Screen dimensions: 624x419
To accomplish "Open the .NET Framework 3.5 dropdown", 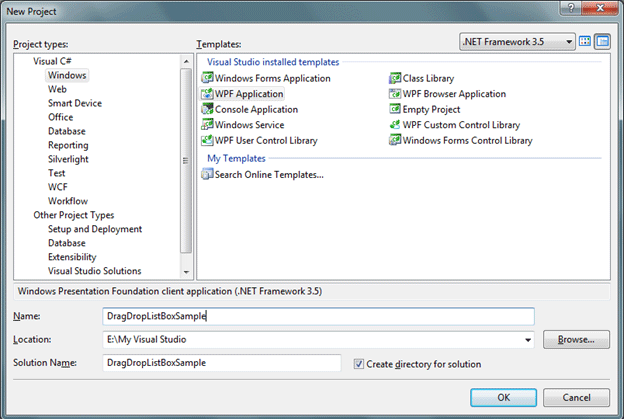I will click(517, 41).
